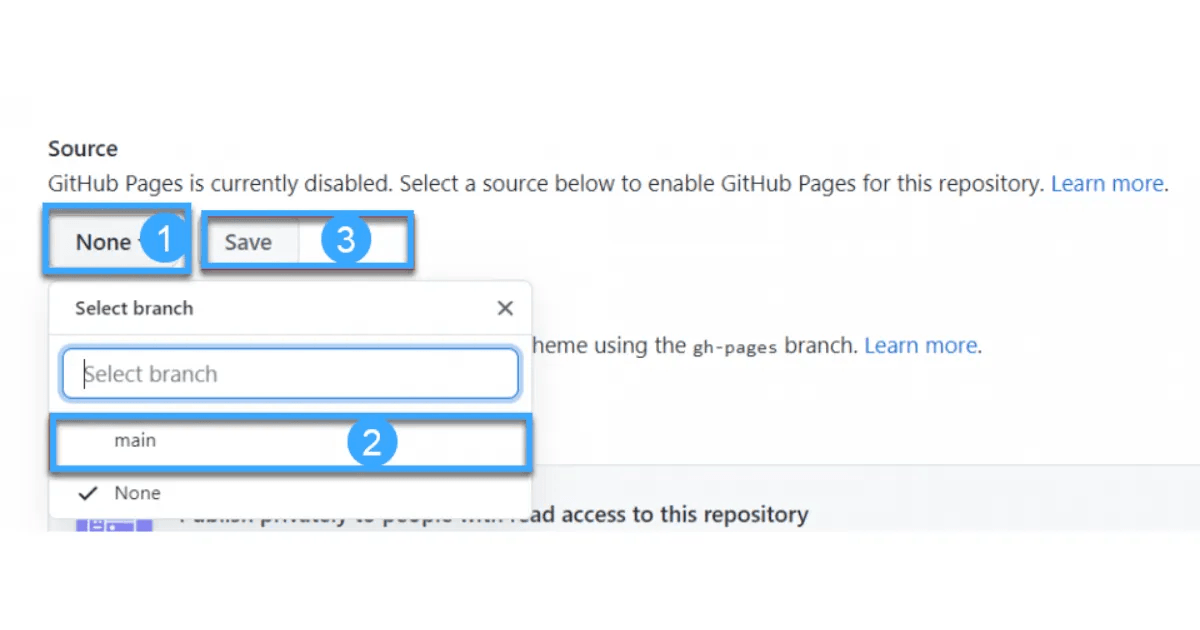Viewport: 1200px width, 630px height.
Task: Open the None source dropdown
Action: (x=103, y=241)
